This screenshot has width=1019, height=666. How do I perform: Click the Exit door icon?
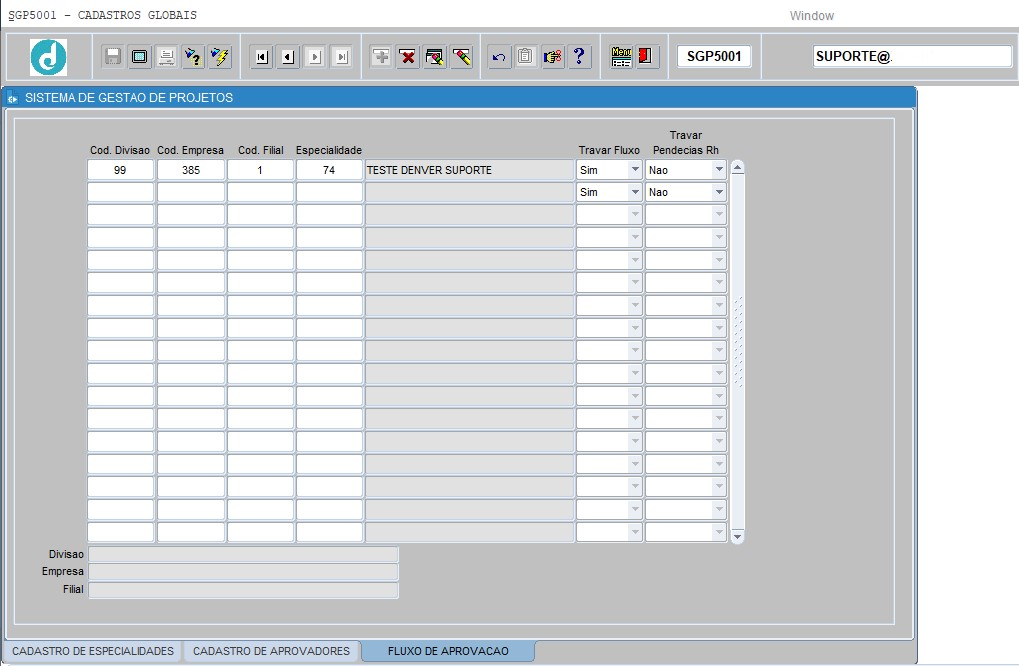click(x=646, y=57)
